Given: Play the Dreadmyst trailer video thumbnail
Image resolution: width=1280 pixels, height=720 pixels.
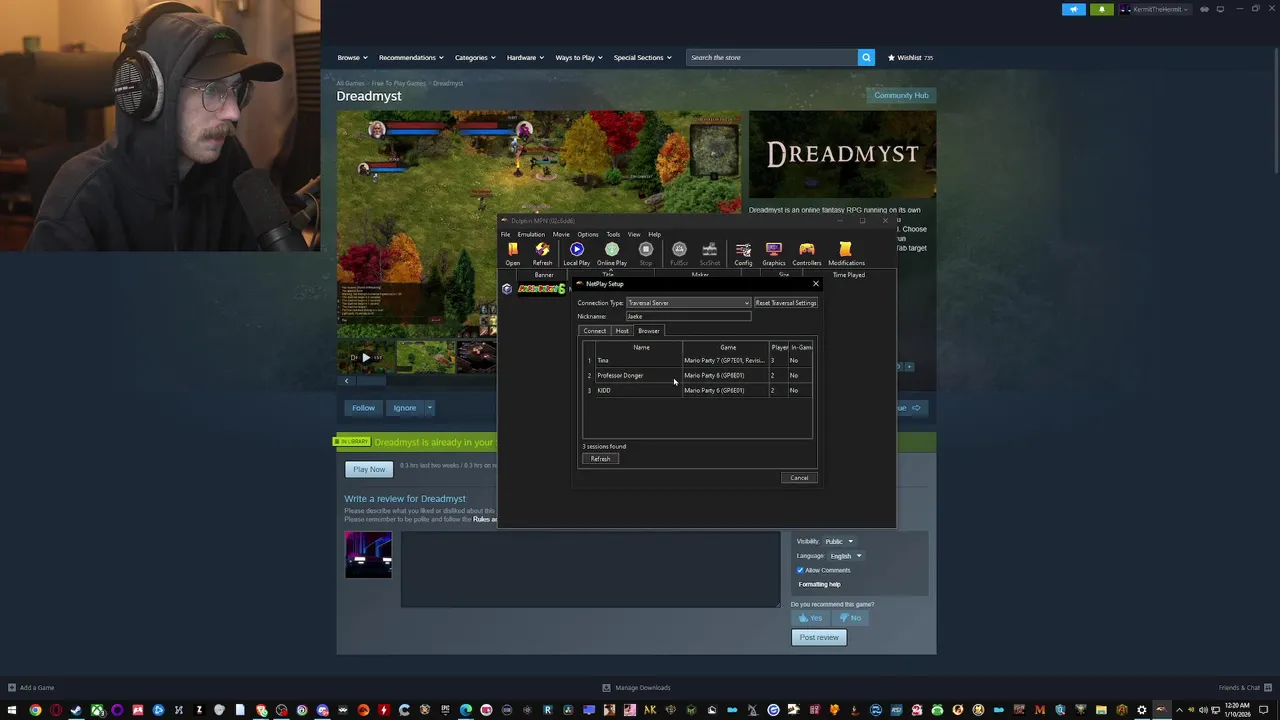Looking at the screenshot, I should (x=365, y=357).
